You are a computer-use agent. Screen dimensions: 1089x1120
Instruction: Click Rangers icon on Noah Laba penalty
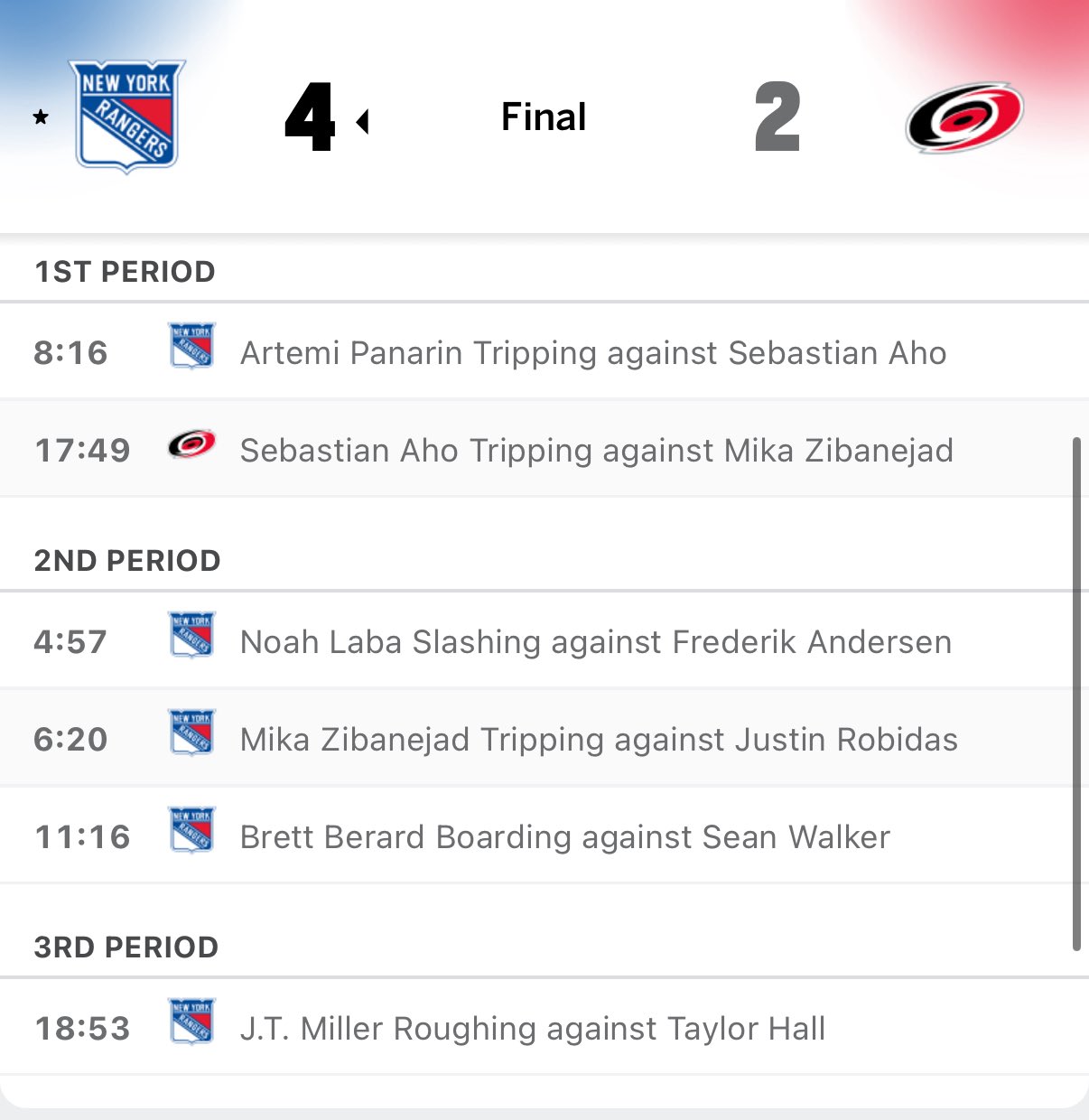pos(192,635)
